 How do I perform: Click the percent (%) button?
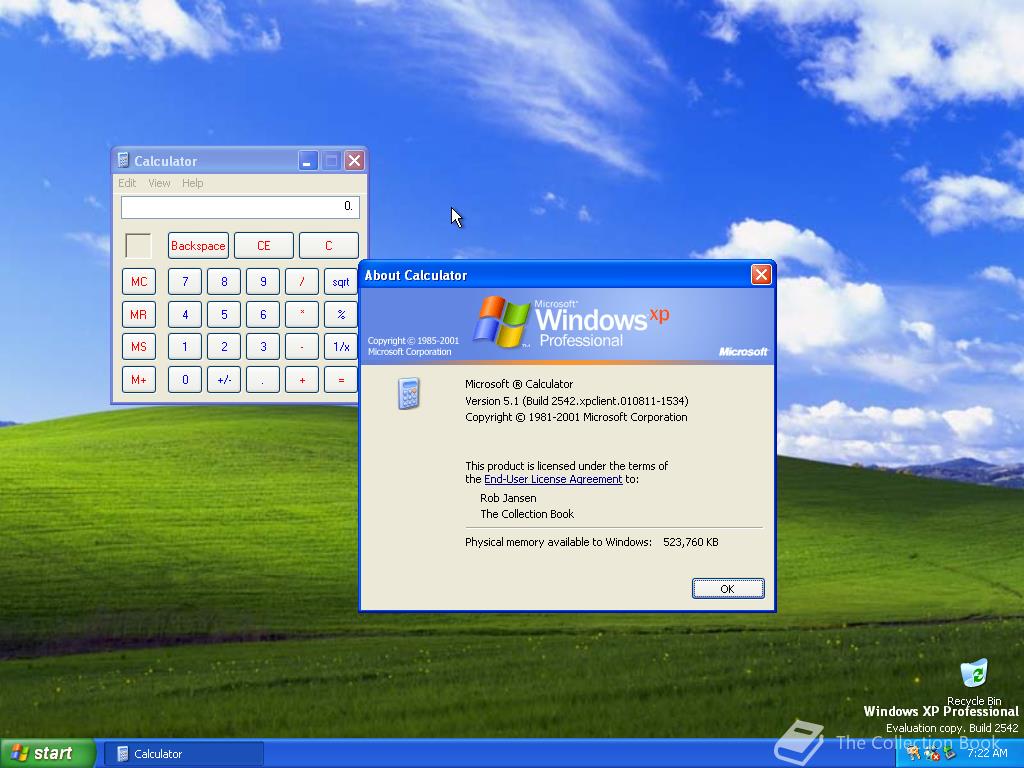(341, 314)
